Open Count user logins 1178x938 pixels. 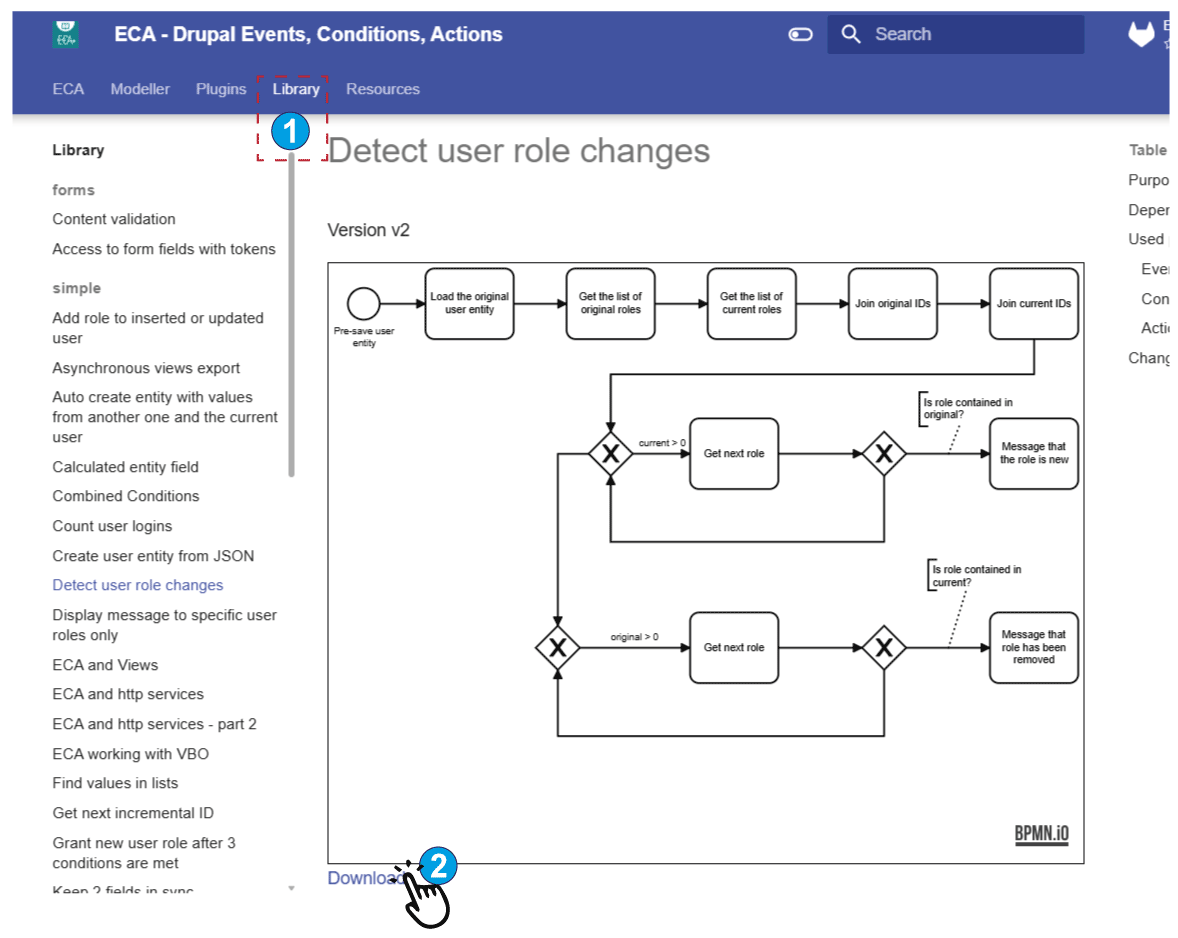coord(113,526)
